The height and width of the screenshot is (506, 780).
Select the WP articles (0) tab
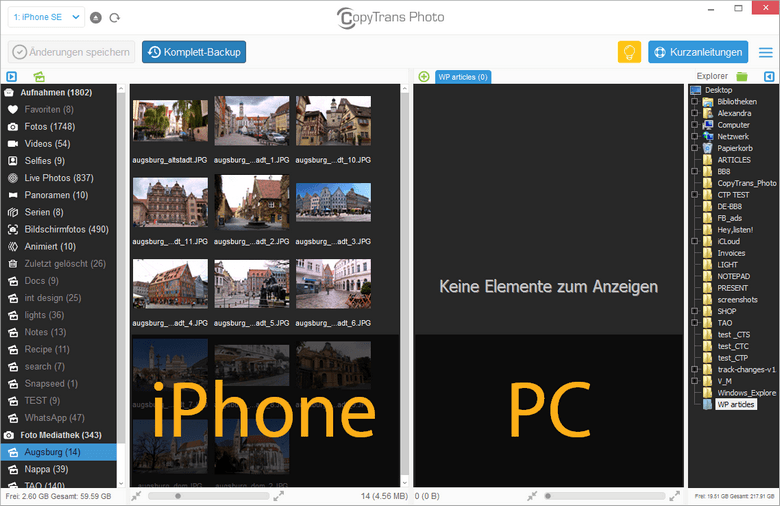463,77
